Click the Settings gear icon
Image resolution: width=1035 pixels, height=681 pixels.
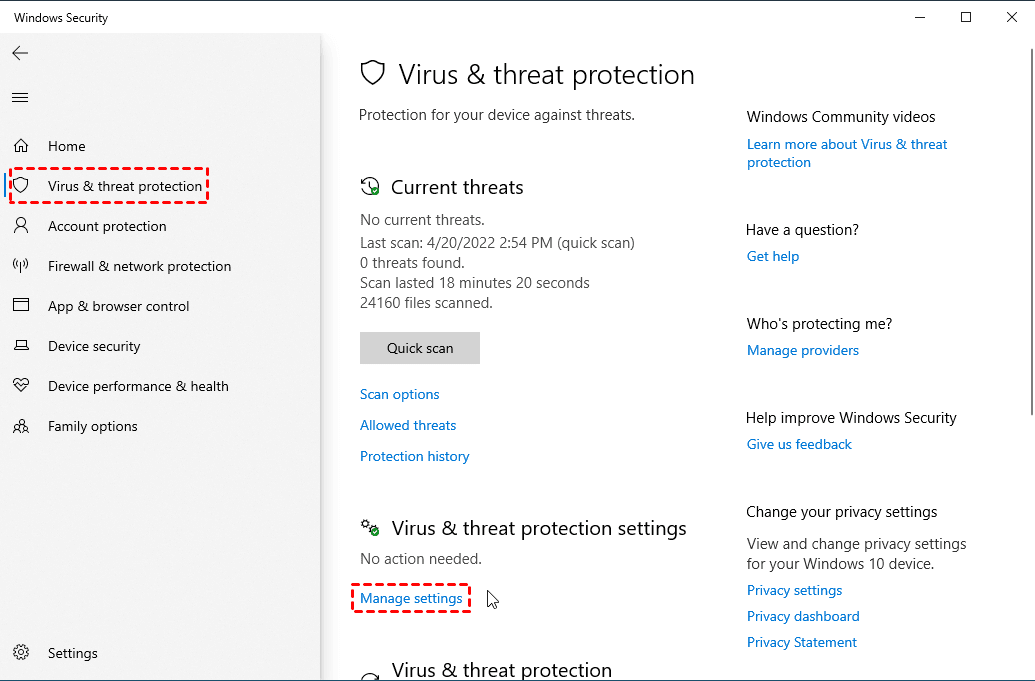coord(21,653)
